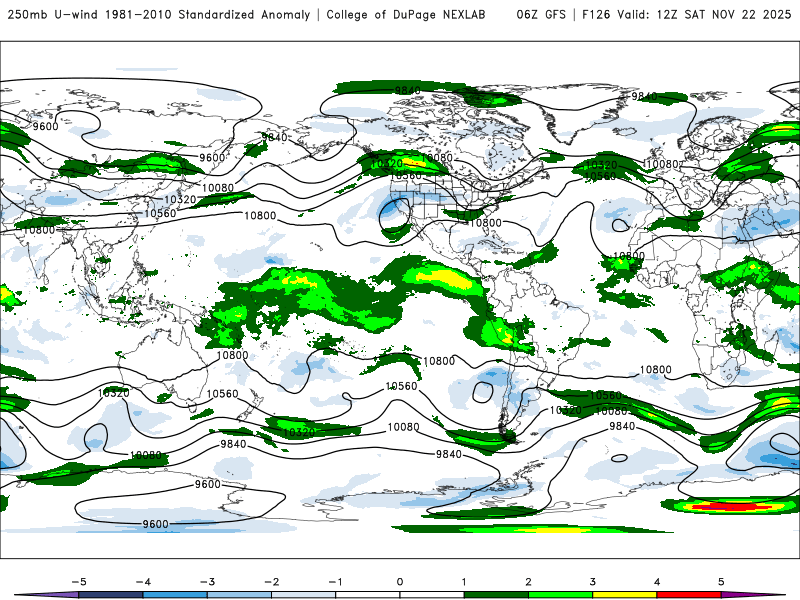Click the bright green color bar segment
Screen dimensions: 800x600
[x=560, y=595]
